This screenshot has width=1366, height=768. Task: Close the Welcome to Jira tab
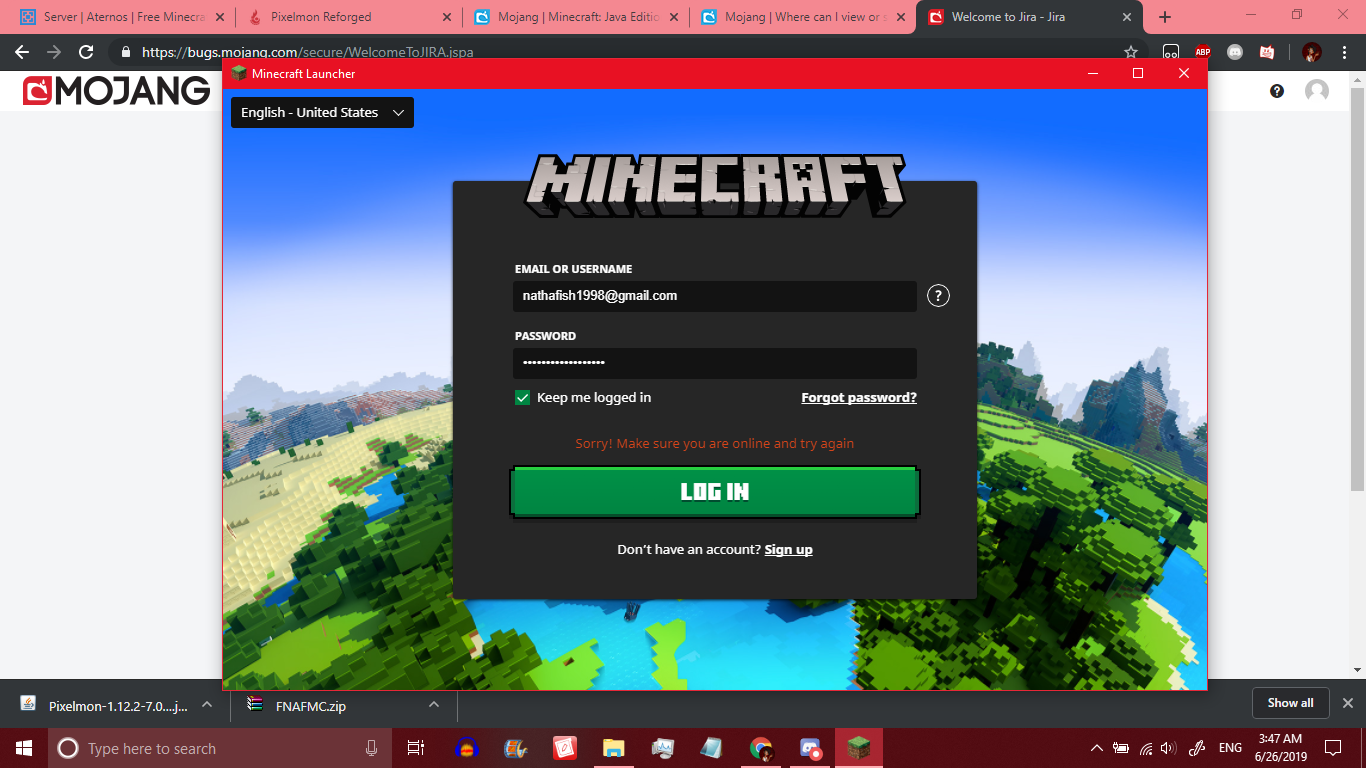pos(1127,17)
